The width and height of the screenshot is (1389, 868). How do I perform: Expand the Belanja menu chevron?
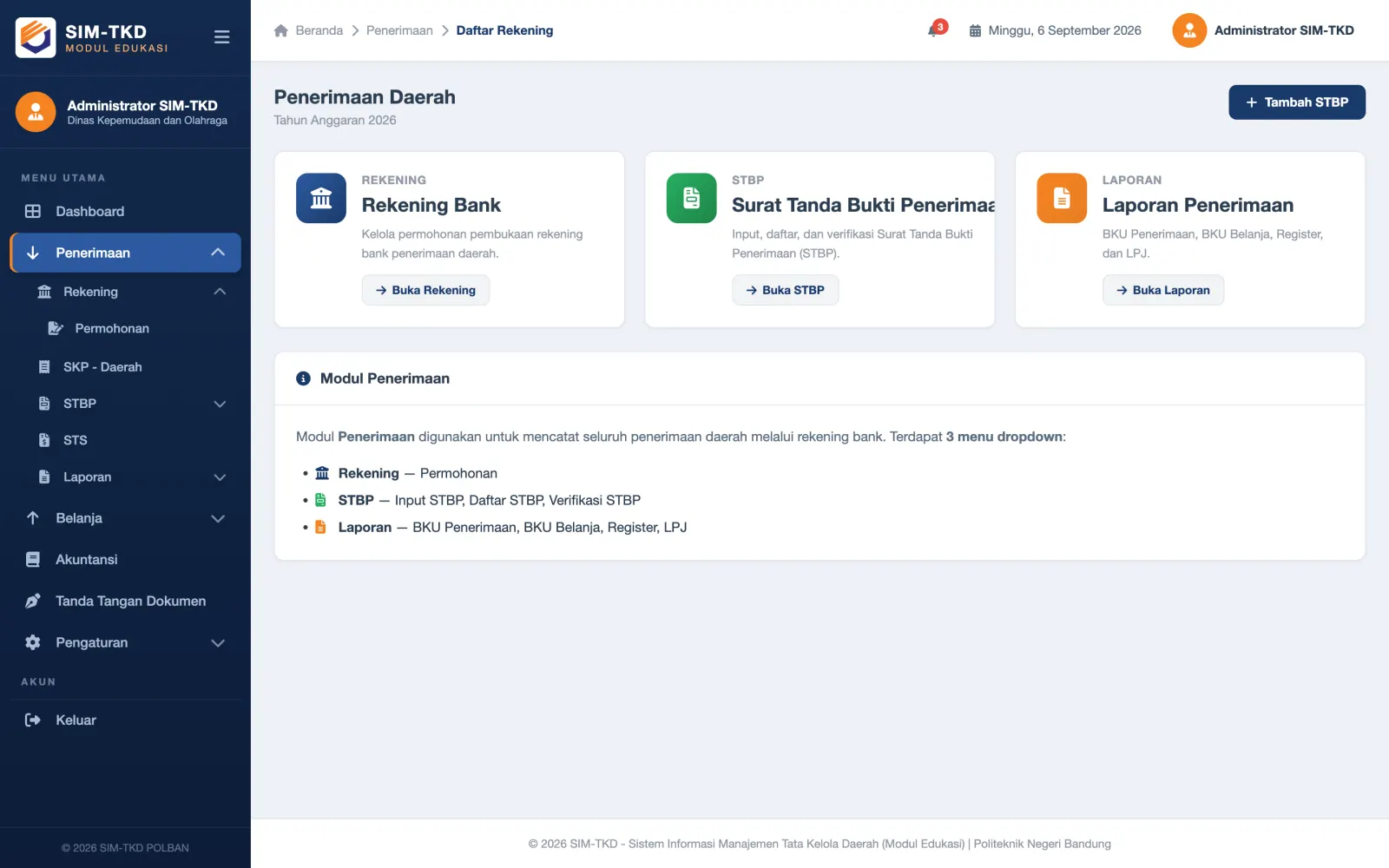pos(218,518)
